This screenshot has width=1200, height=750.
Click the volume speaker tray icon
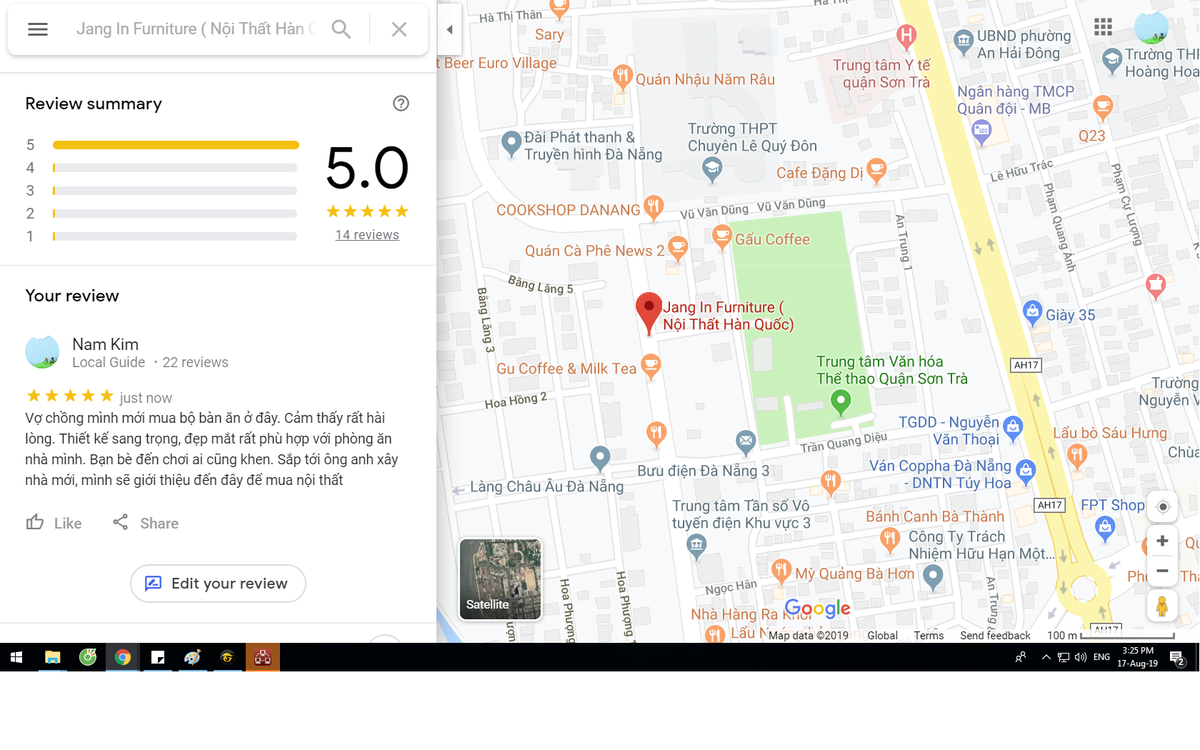click(1081, 657)
